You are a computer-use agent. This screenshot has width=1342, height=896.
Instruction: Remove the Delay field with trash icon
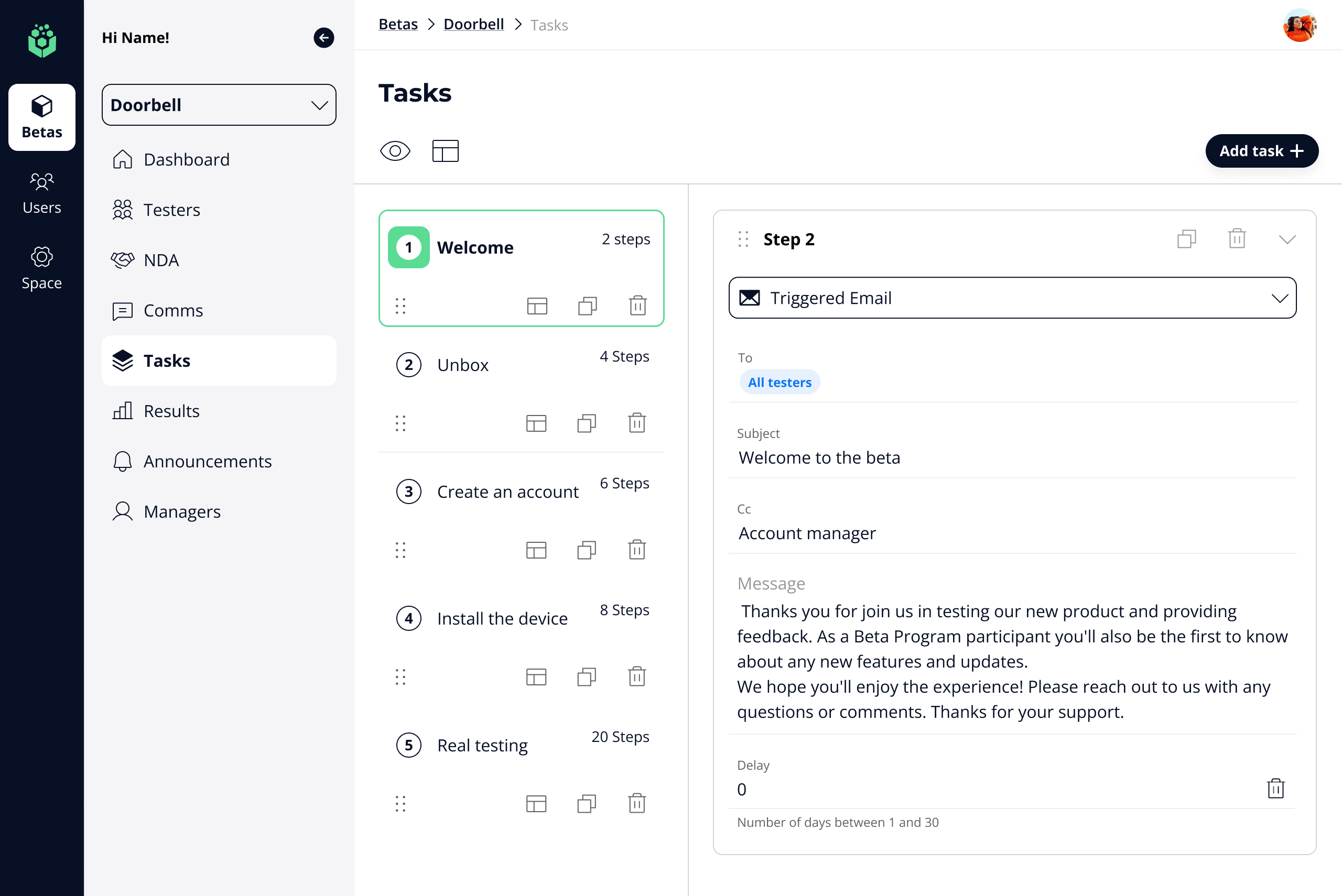click(1276, 789)
